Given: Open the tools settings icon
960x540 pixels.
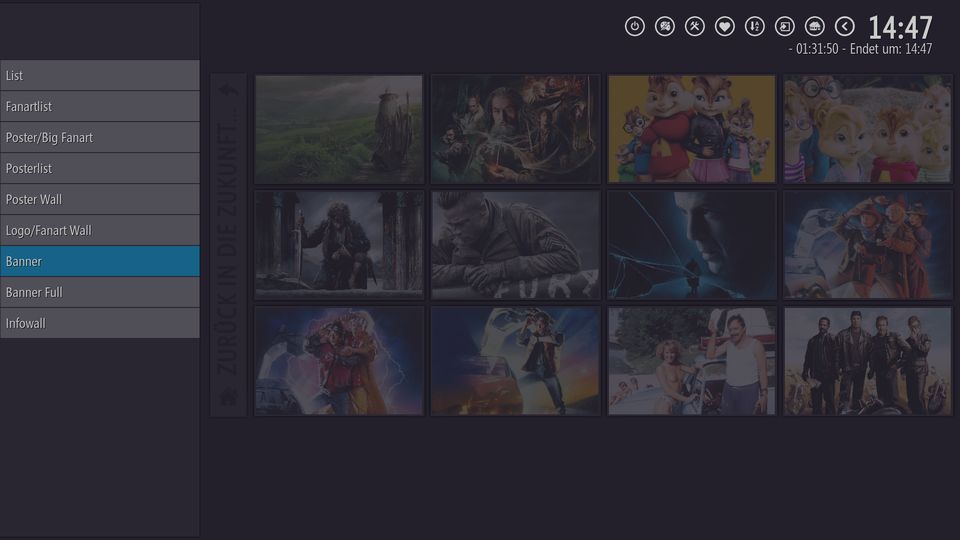Looking at the screenshot, I should 694,26.
